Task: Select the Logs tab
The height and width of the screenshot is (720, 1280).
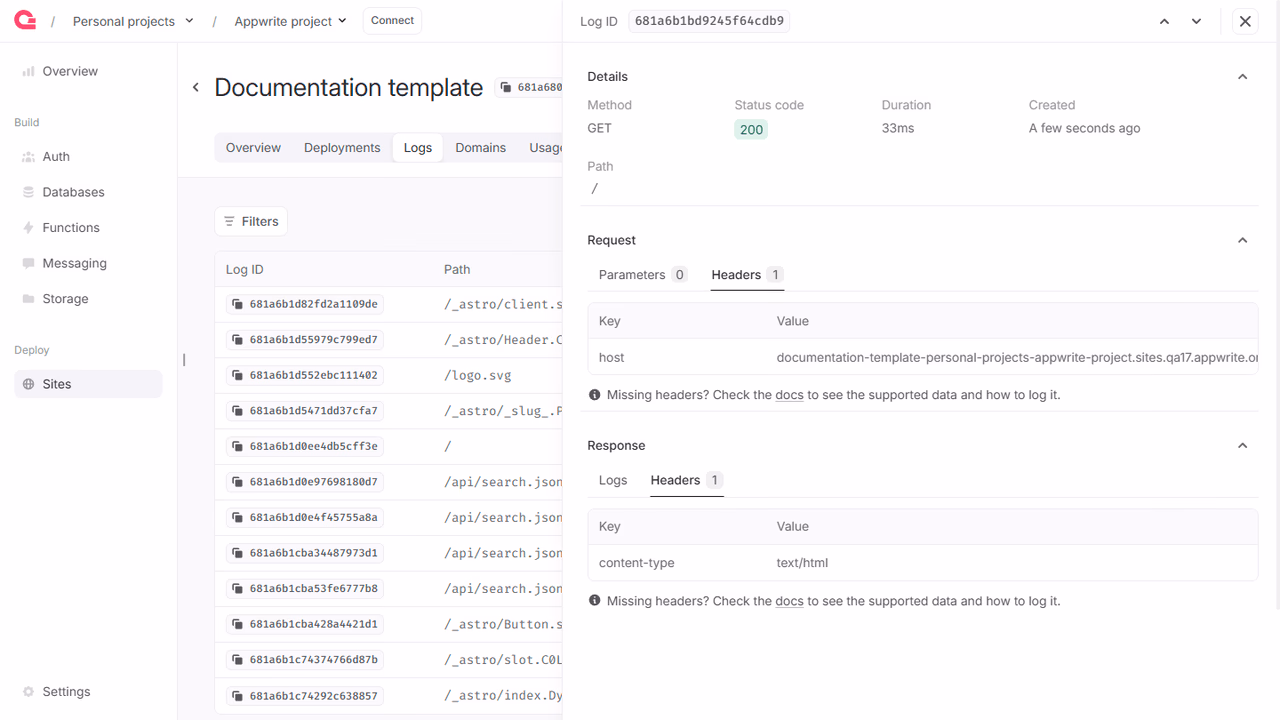Action: point(418,147)
